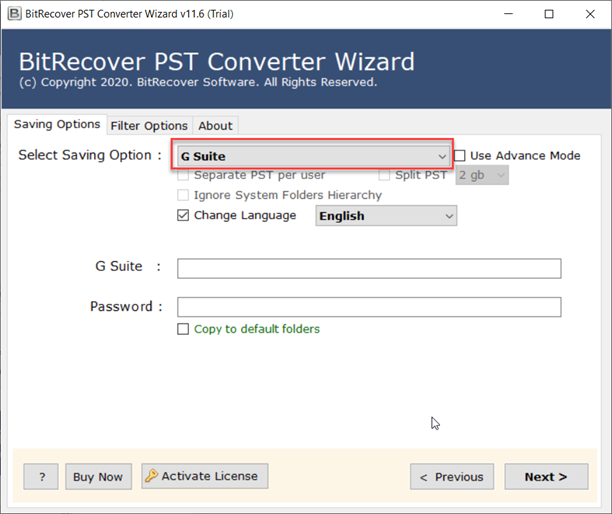Click the Select Saving Option label
Viewport: 612px width, 514px height.
[90, 155]
